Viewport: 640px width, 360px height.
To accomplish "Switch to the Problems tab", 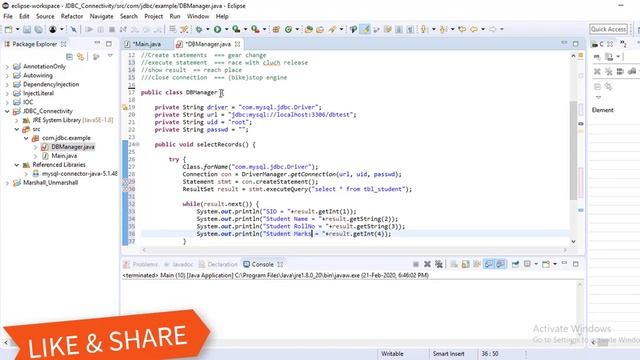I will pyautogui.click(x=140, y=264).
